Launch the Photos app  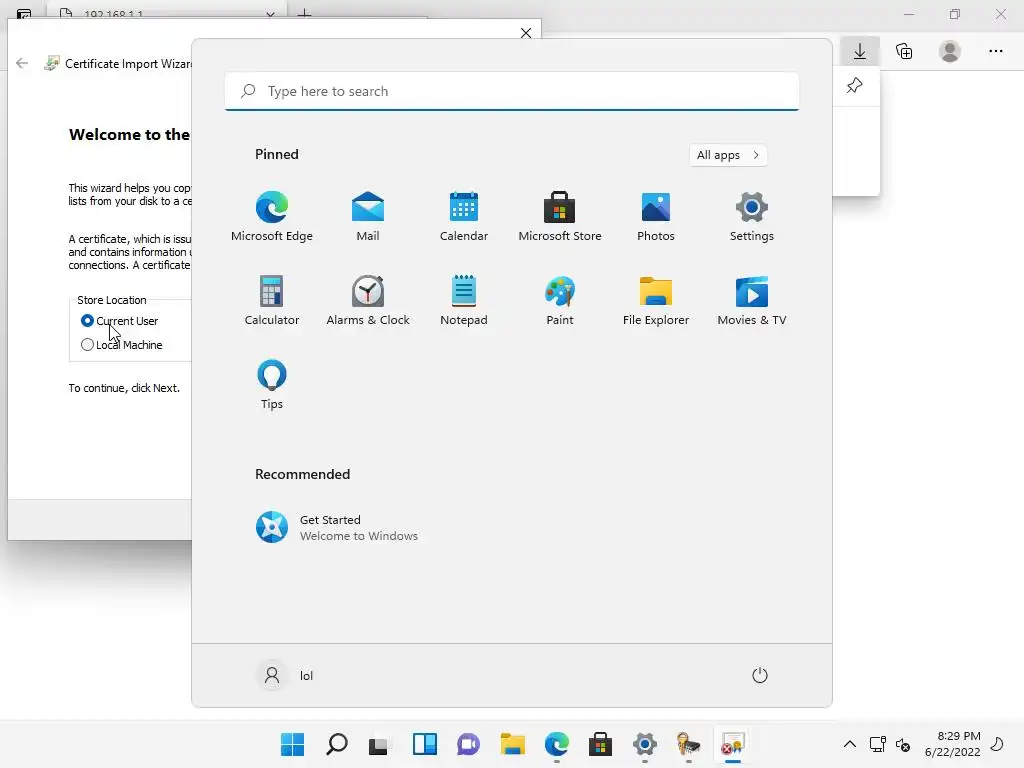coord(656,216)
